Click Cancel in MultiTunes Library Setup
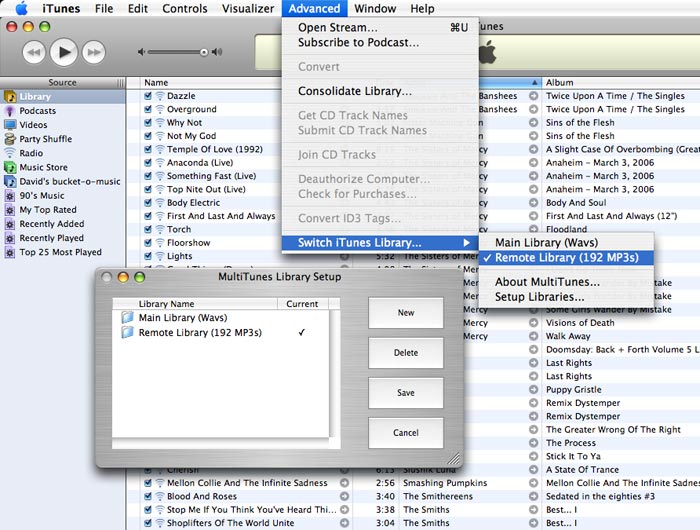Image resolution: width=700 pixels, height=530 pixels. click(406, 433)
